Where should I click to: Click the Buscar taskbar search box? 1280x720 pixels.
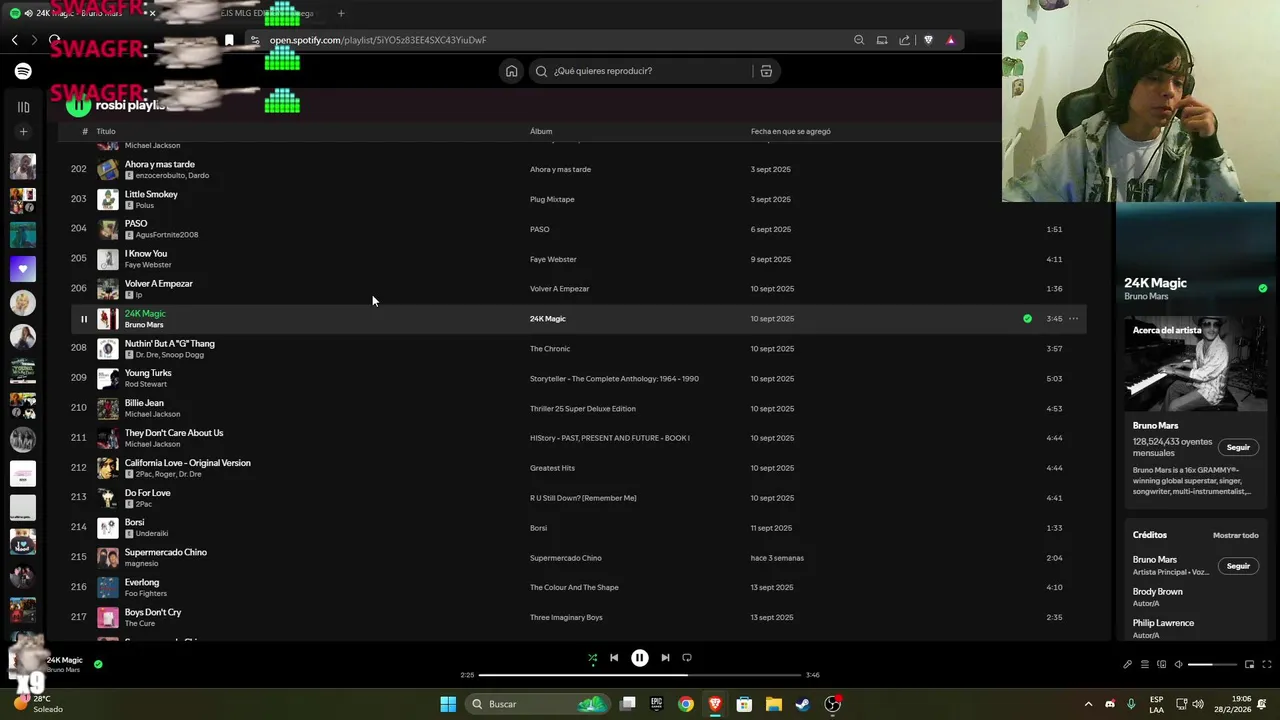pyautogui.click(x=538, y=704)
